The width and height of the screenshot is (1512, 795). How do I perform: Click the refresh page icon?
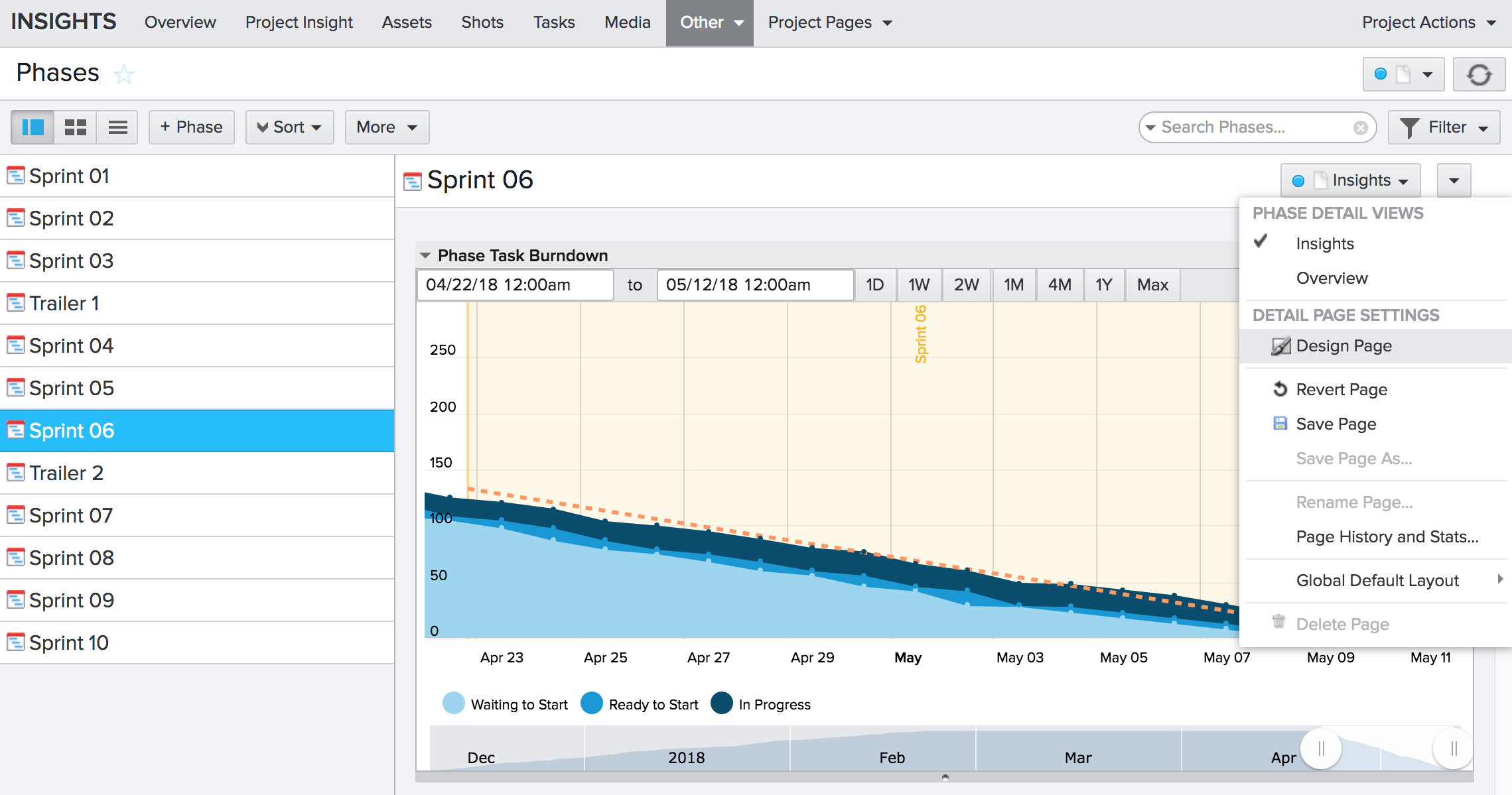[1479, 74]
